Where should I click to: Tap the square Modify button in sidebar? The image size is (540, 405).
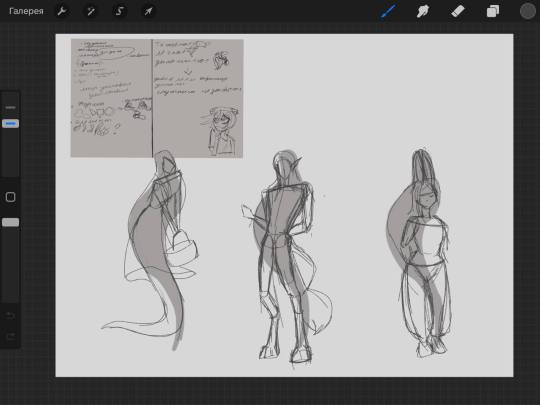[x=10, y=197]
